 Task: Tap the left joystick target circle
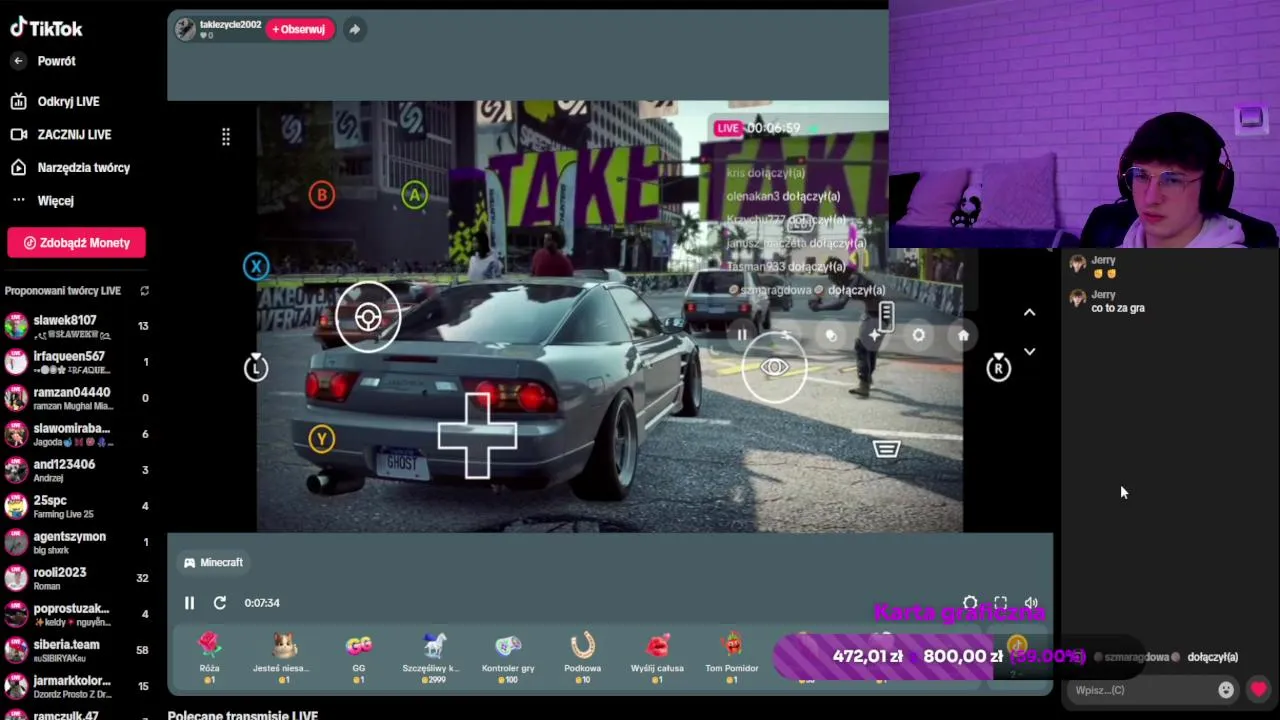[368, 318]
